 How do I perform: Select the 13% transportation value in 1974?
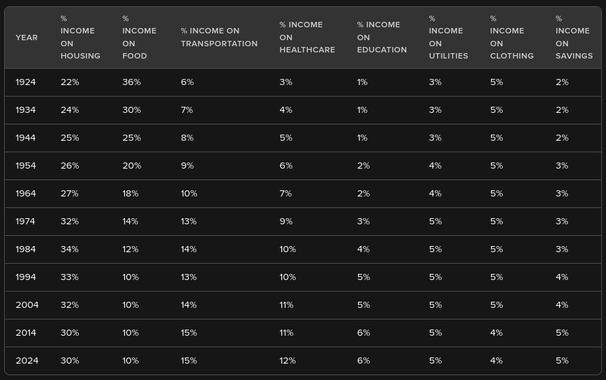click(189, 221)
